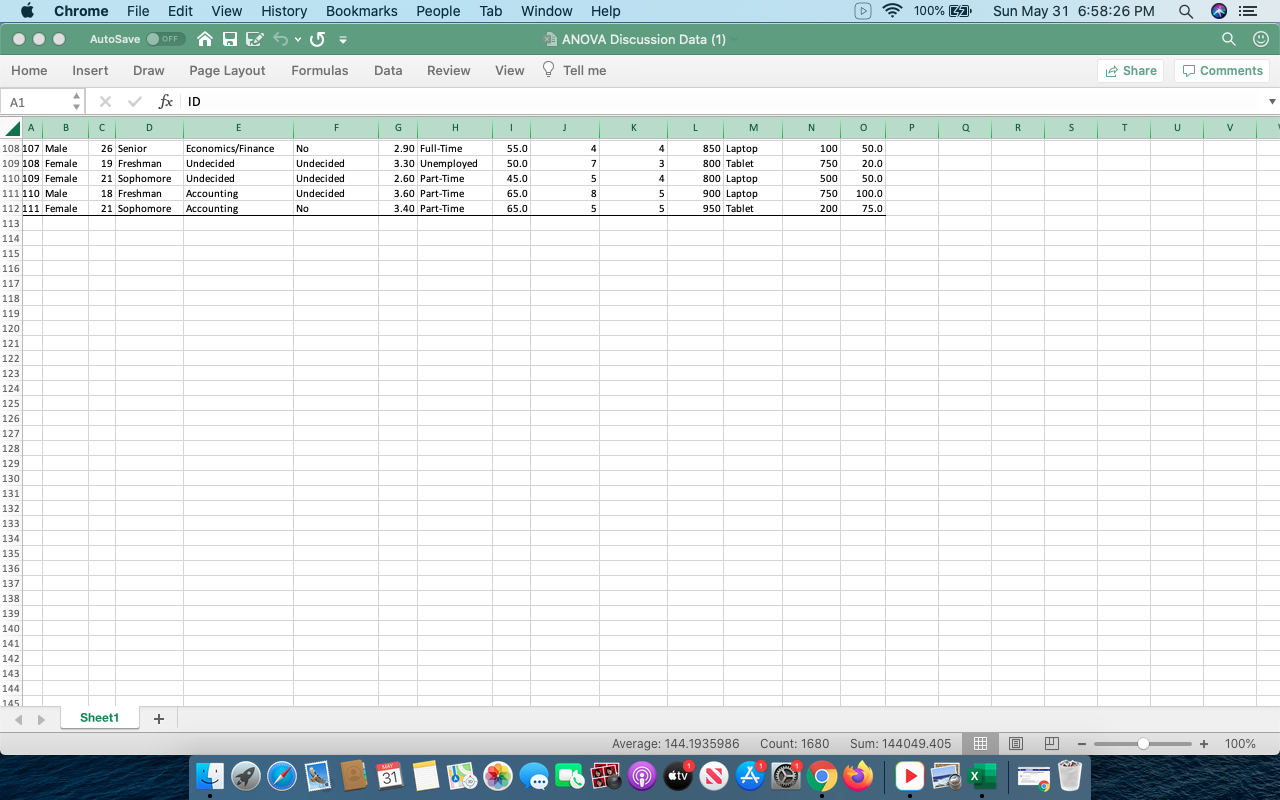Click the Wi-Fi icon in menu bar
Image resolution: width=1280 pixels, height=800 pixels.
click(892, 11)
